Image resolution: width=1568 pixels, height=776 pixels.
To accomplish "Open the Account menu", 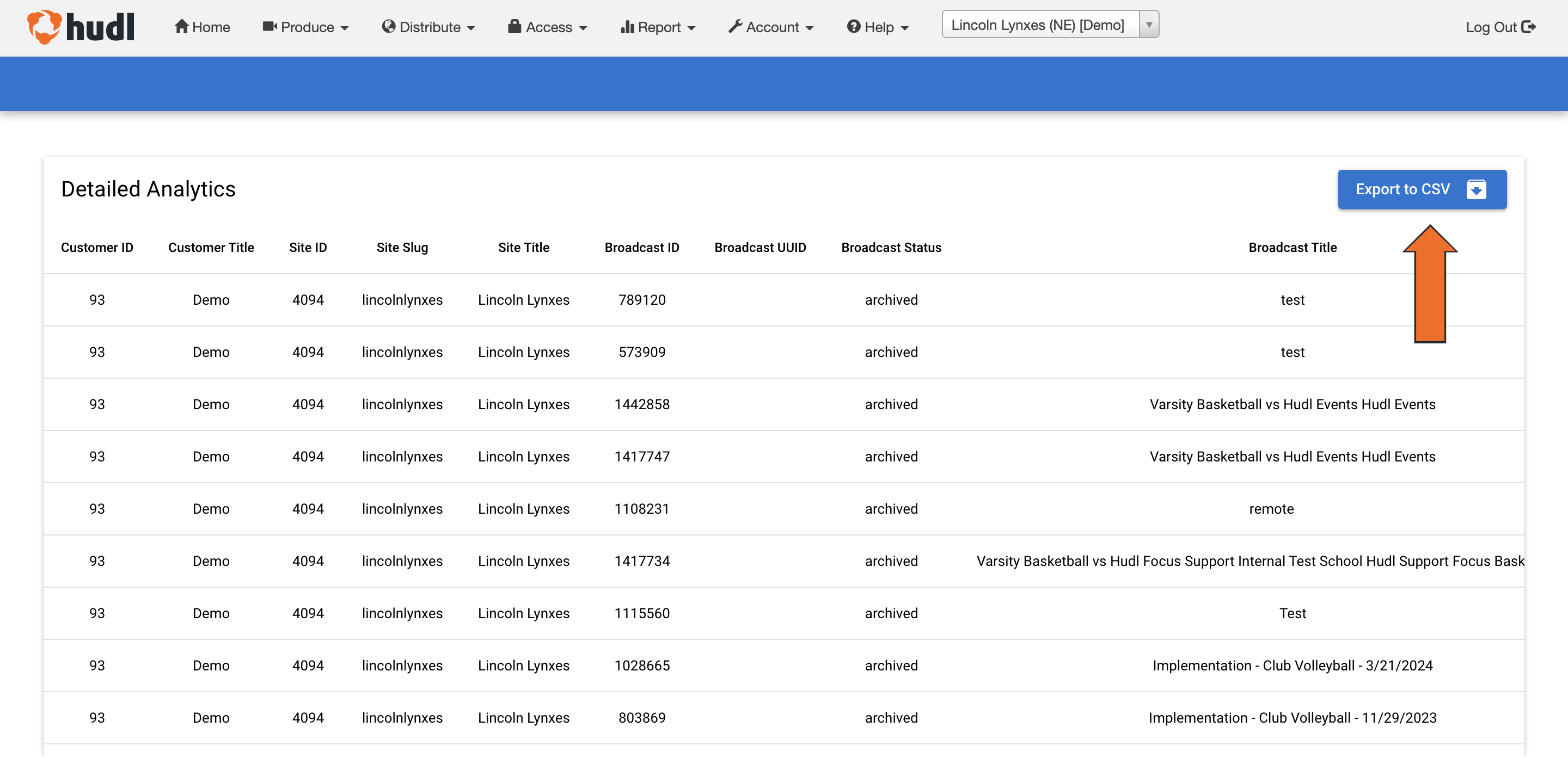I will (x=772, y=27).
